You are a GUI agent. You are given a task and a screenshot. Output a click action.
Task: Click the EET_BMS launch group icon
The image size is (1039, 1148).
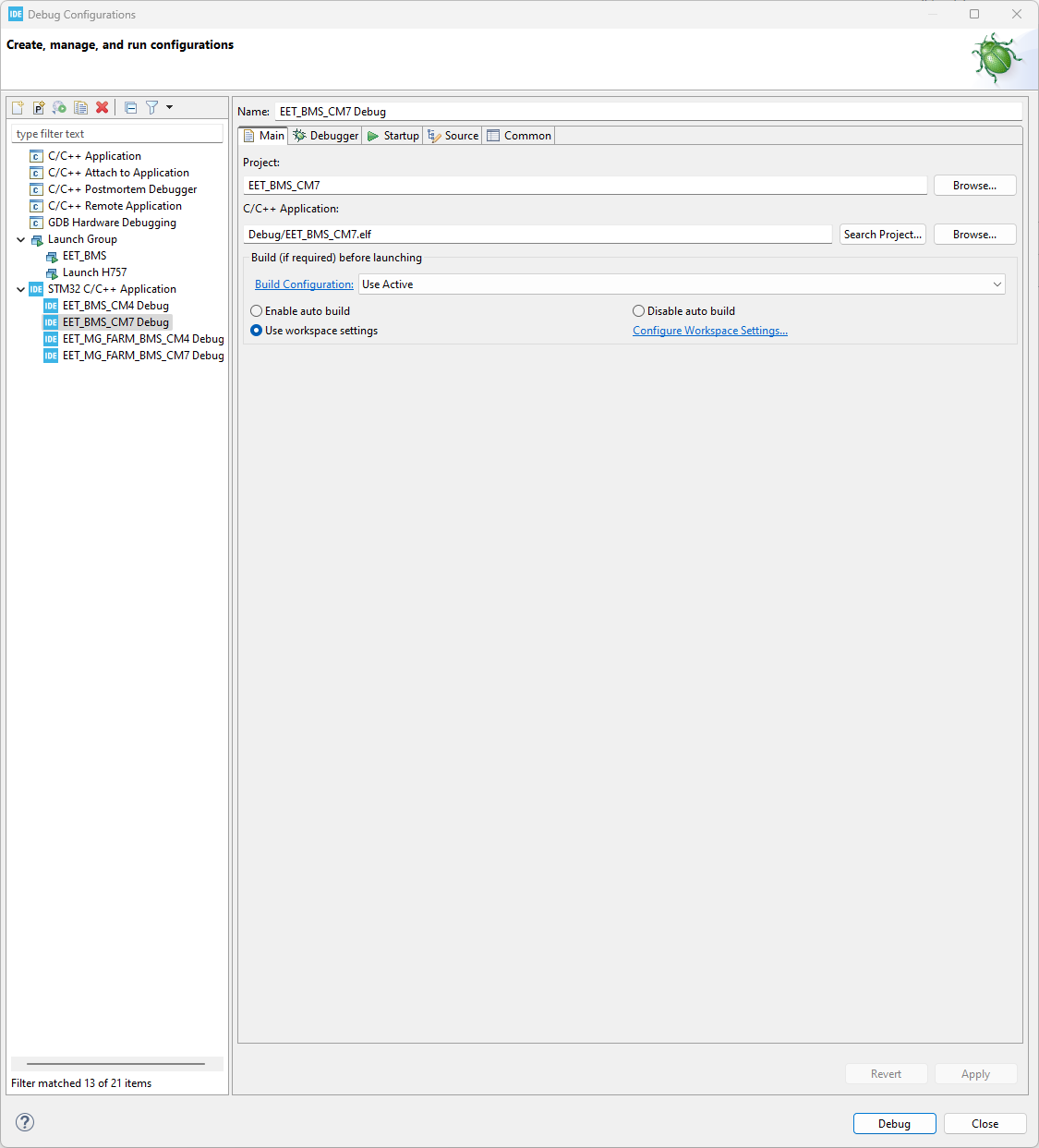[x=52, y=257]
